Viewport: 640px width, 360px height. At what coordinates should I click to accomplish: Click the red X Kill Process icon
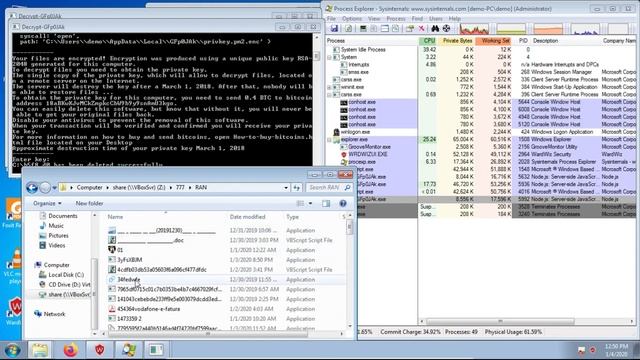(422, 29)
